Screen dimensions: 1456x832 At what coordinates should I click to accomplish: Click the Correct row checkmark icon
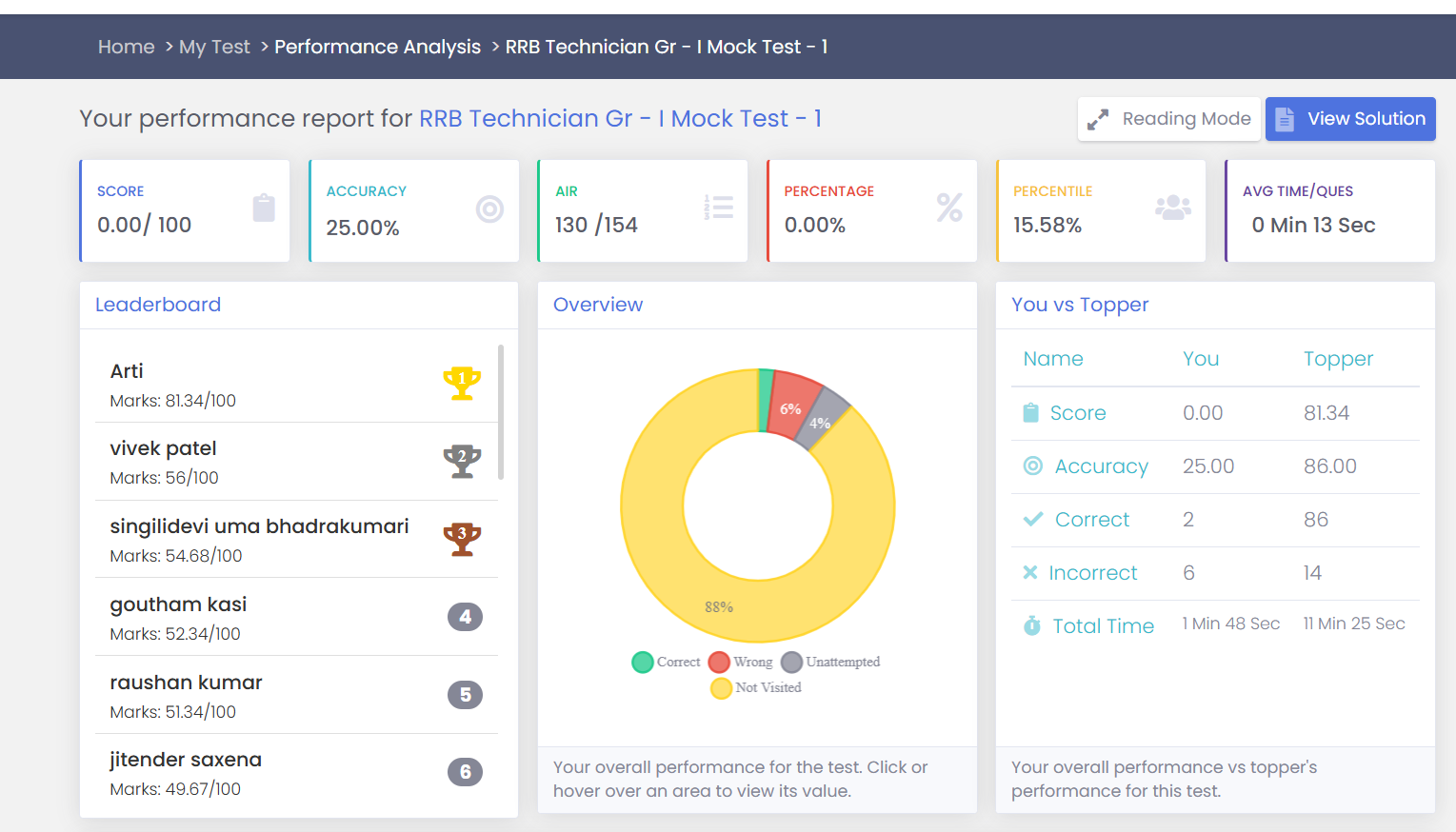click(1032, 520)
